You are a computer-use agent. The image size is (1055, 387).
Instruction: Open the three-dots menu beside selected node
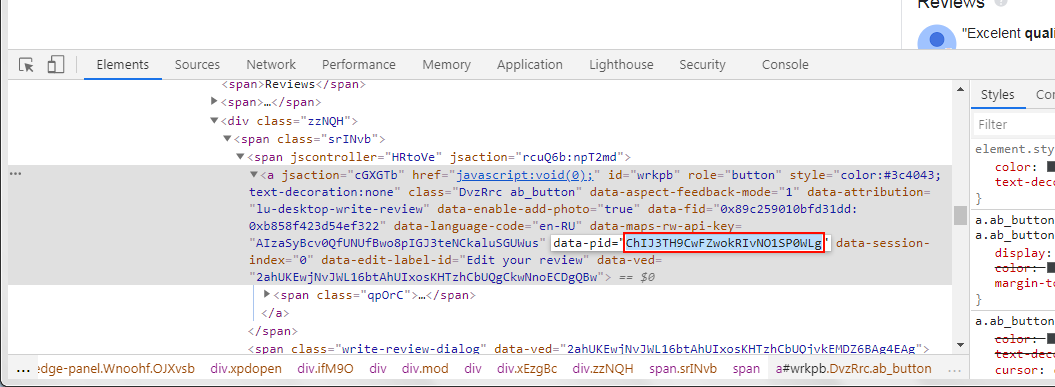(x=15, y=174)
